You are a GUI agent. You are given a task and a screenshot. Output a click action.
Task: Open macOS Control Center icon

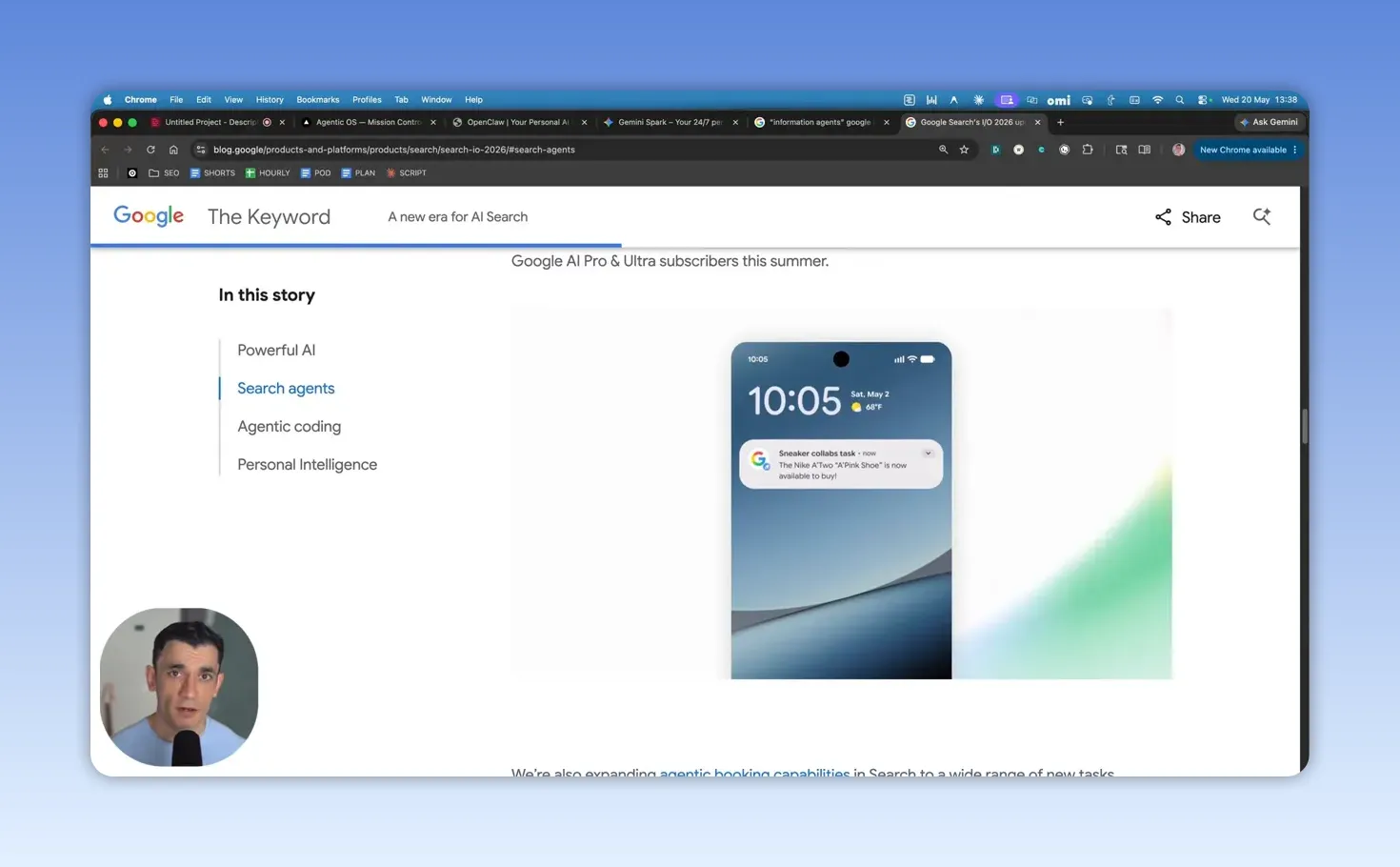point(1204,100)
